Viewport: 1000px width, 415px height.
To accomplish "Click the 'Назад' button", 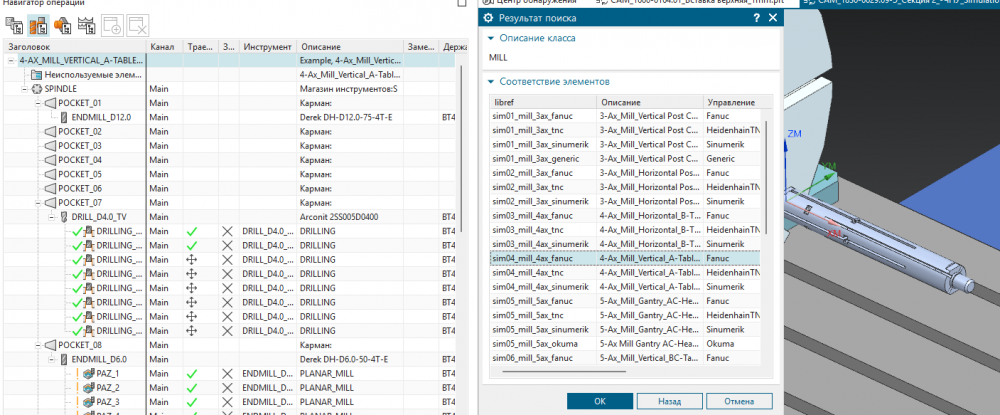I will pyautogui.click(x=669, y=400).
